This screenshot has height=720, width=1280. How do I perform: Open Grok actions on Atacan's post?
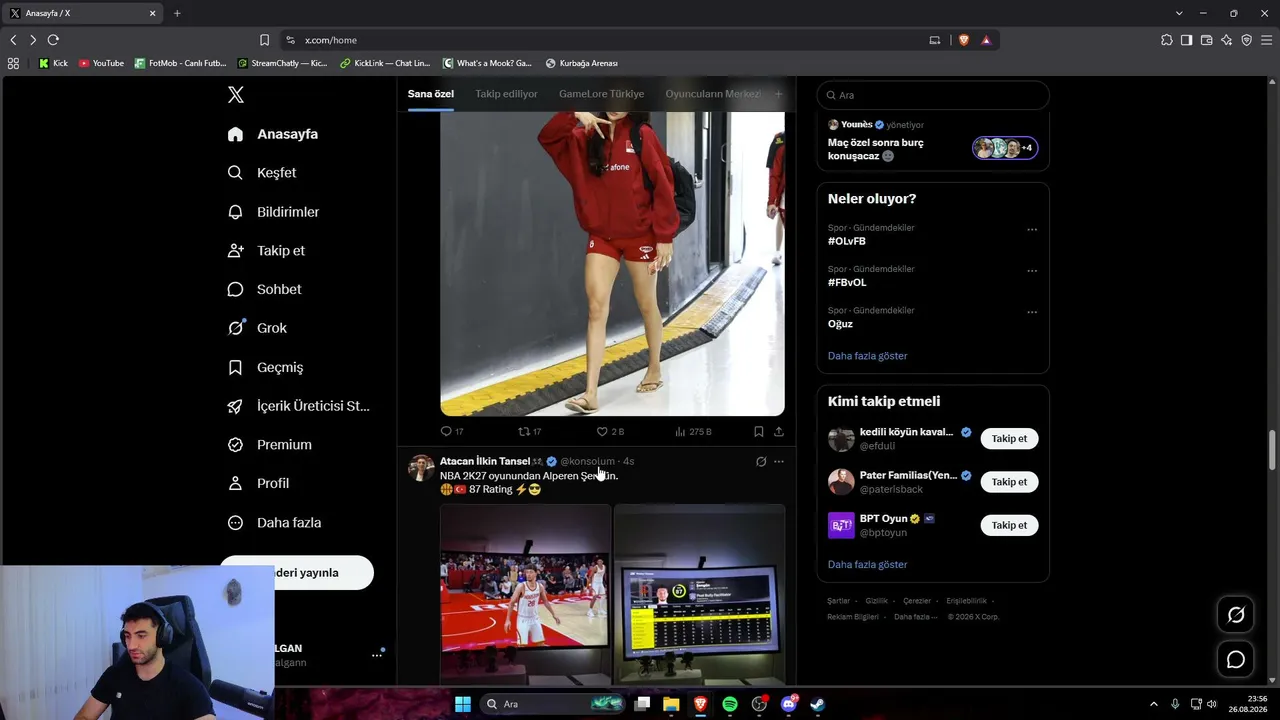click(x=761, y=462)
